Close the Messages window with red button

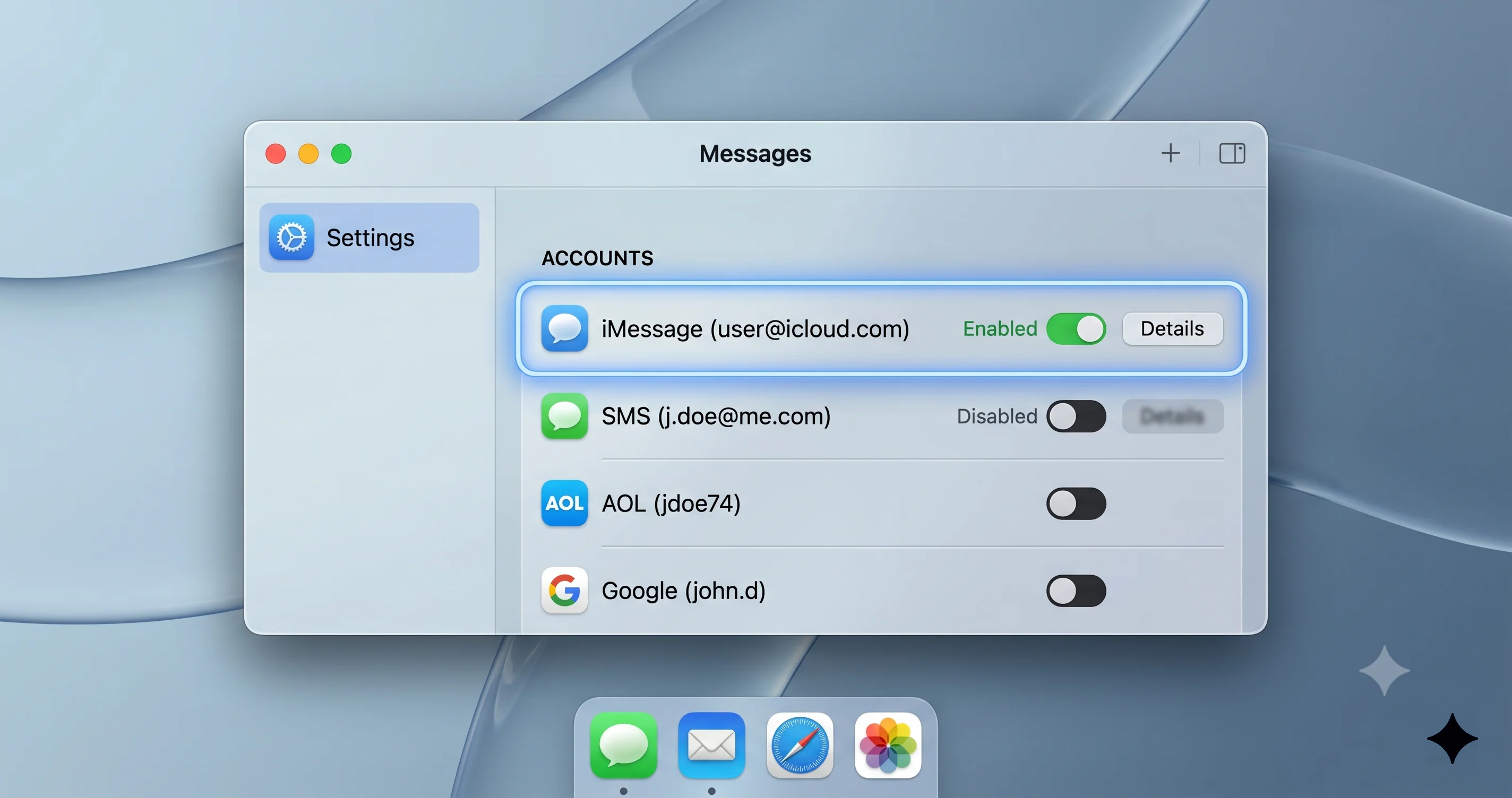click(x=276, y=154)
